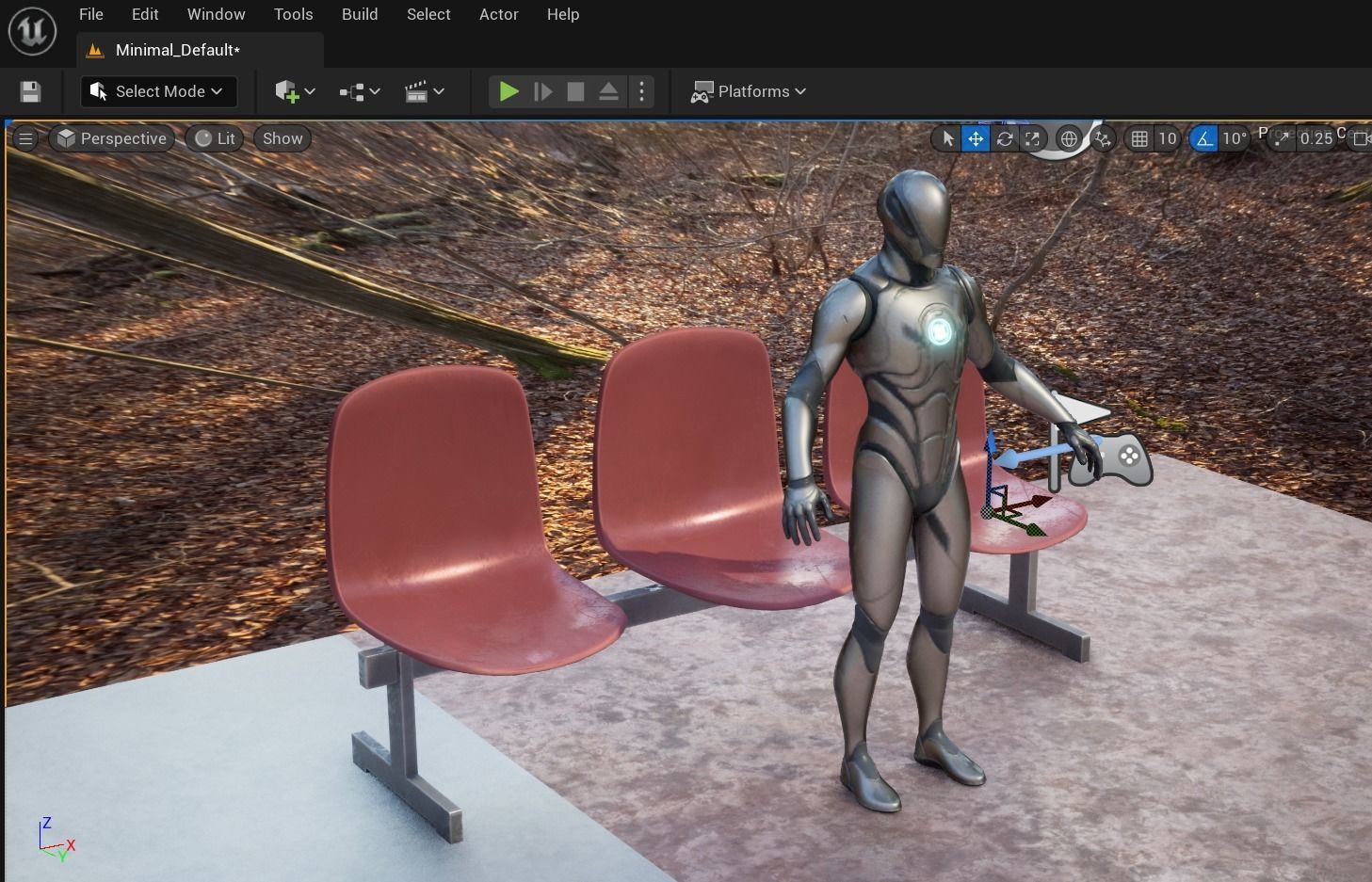
Task: Click the stop simulation square button
Action: pos(575,91)
